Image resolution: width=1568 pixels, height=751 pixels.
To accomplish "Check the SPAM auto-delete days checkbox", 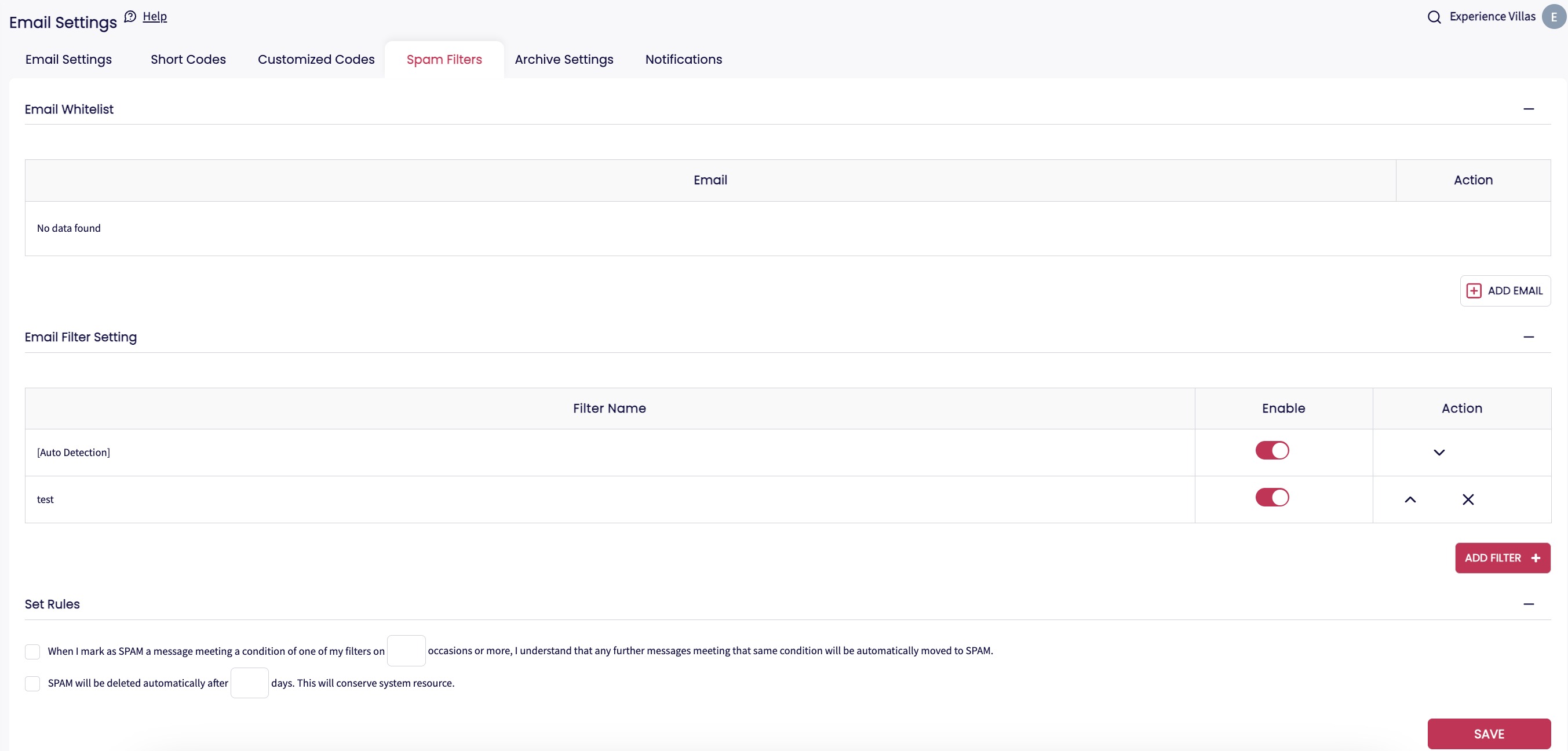I will (x=32, y=683).
